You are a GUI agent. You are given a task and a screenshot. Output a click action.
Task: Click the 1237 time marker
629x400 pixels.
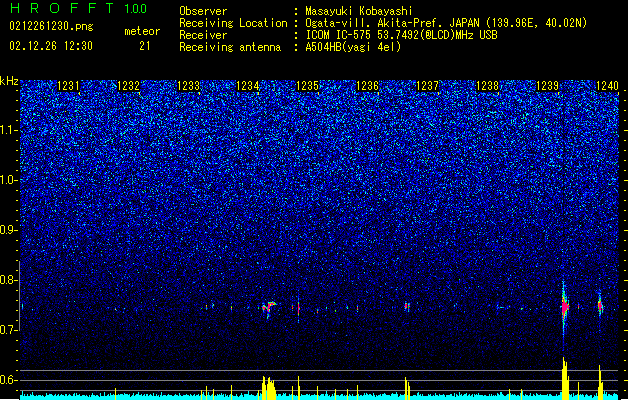click(428, 86)
